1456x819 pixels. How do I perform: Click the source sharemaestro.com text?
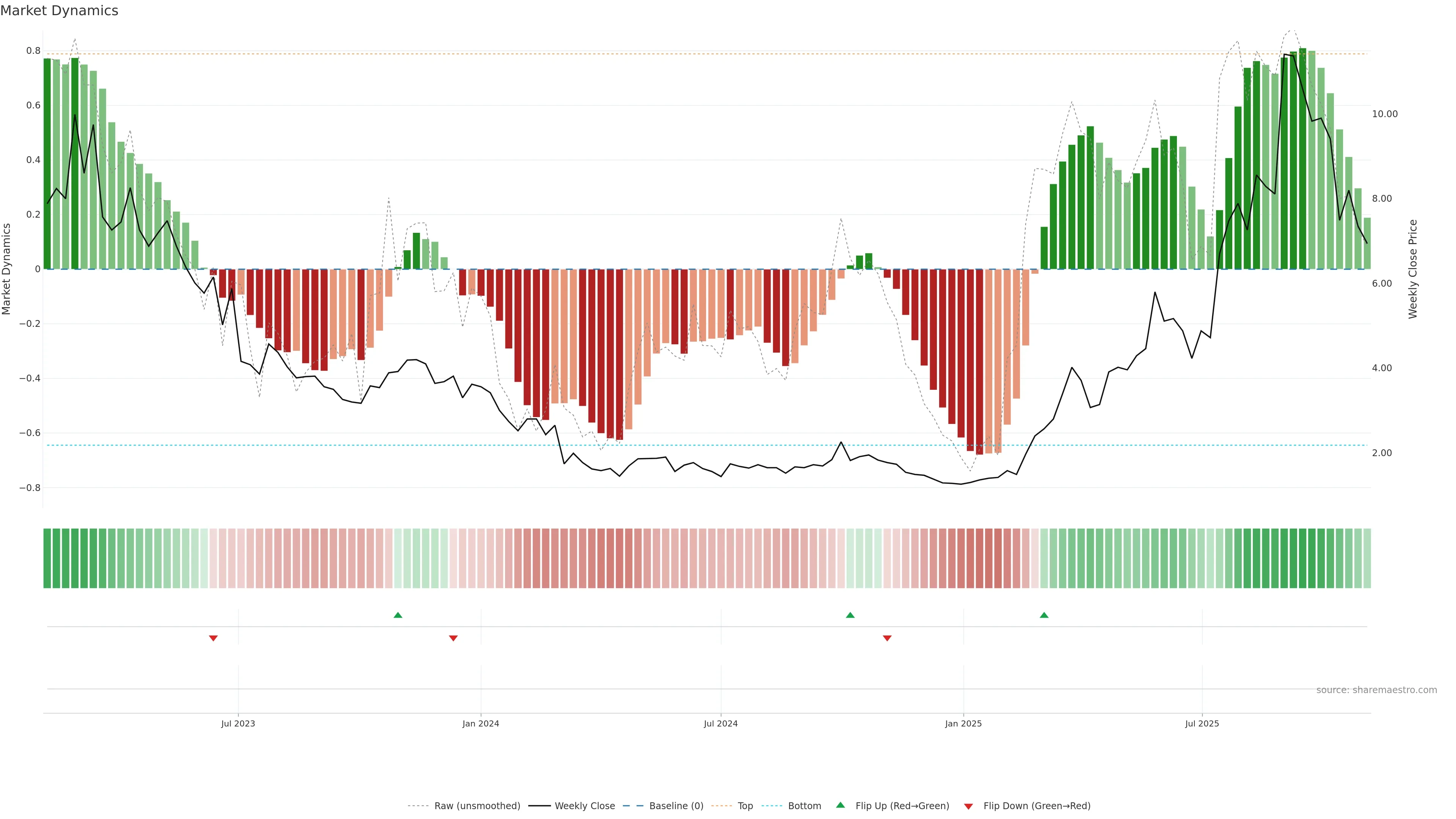click(x=1376, y=690)
